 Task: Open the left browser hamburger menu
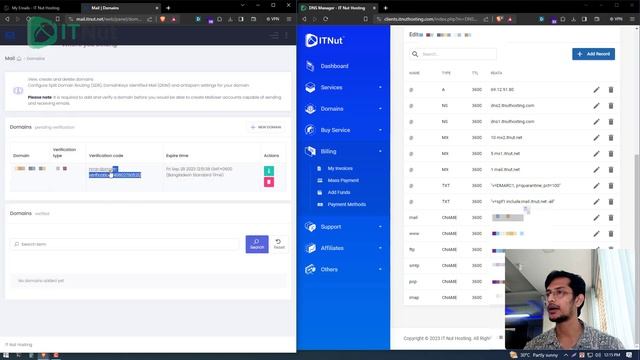289,19
